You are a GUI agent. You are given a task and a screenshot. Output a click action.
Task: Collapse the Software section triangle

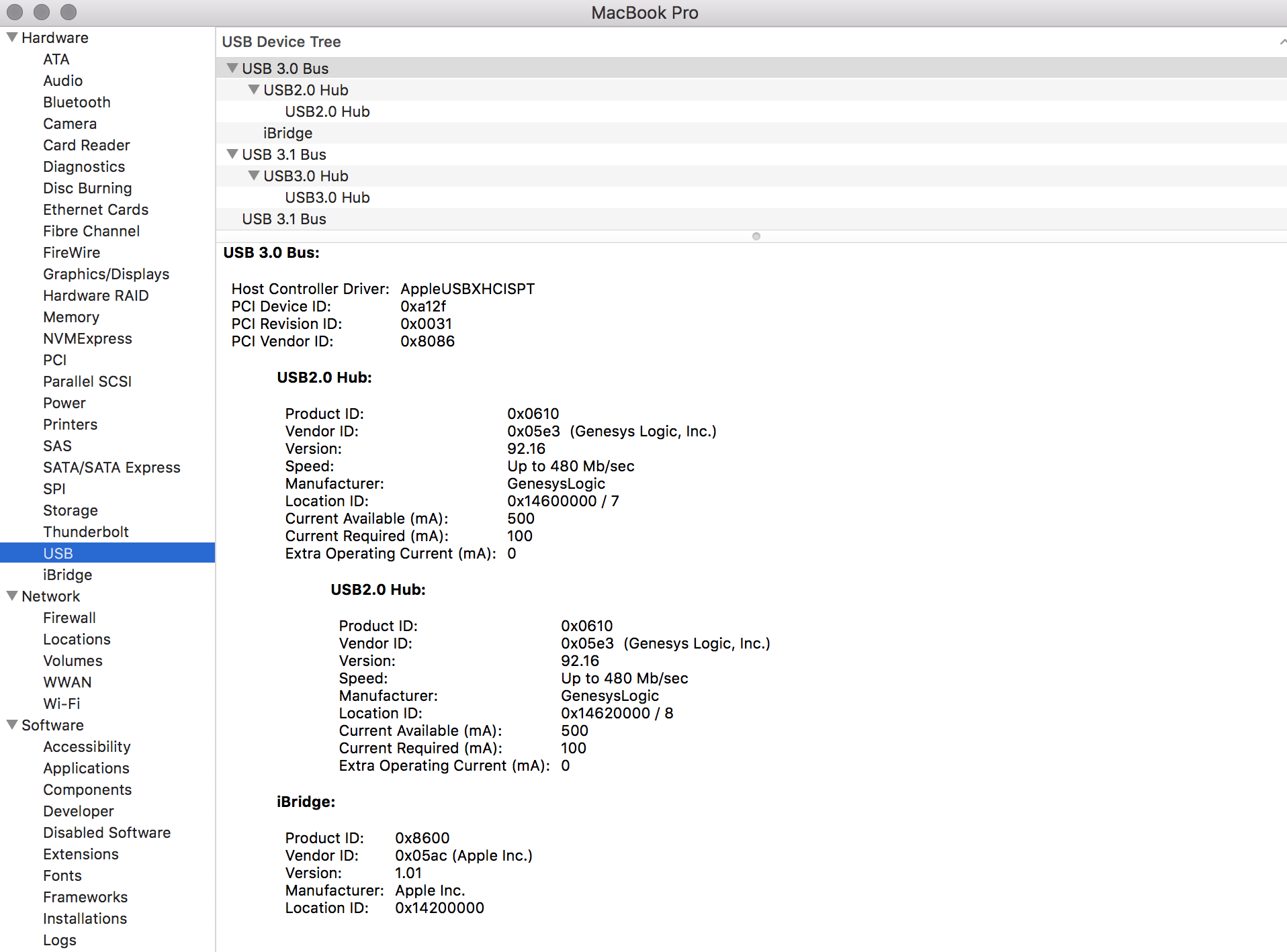point(12,725)
